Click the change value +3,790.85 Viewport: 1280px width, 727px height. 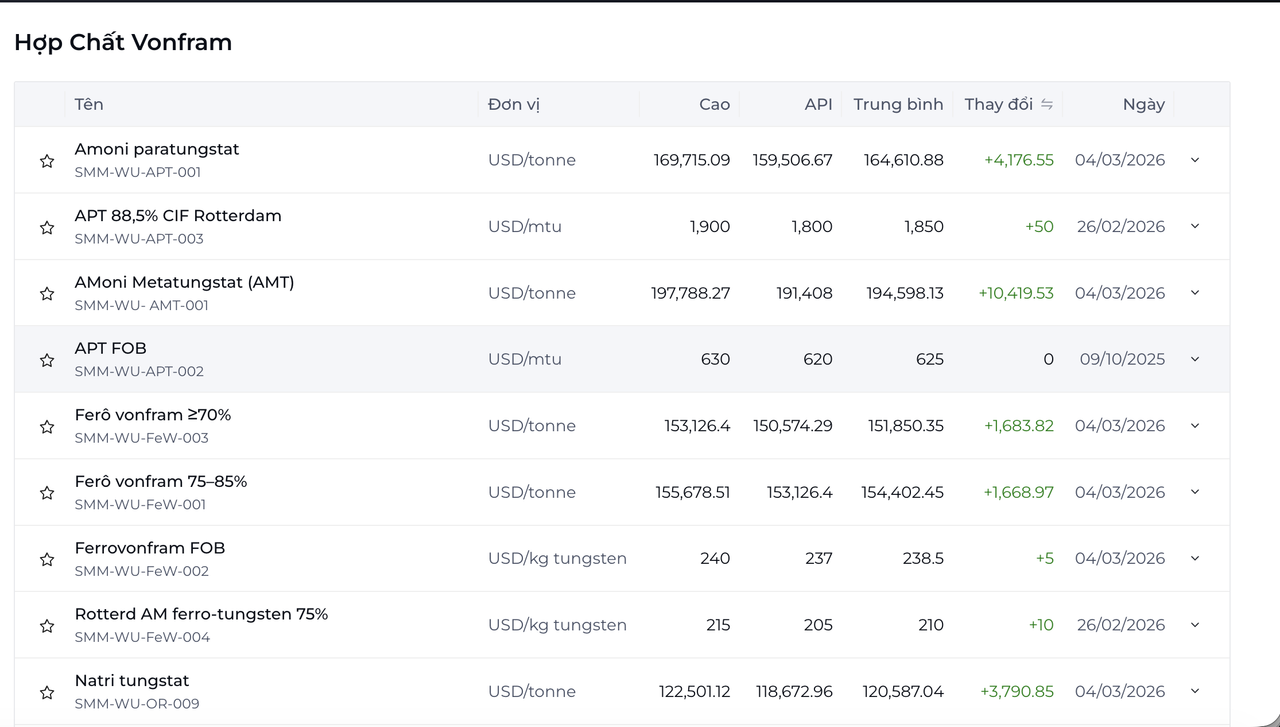pyautogui.click(x=1016, y=691)
